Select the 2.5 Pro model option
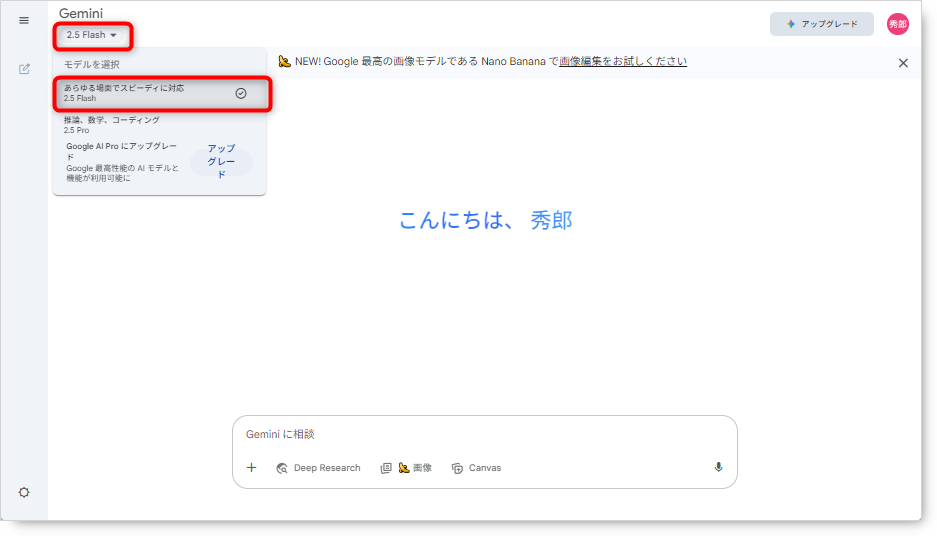Screen dimensions: 937x536 coord(160,125)
